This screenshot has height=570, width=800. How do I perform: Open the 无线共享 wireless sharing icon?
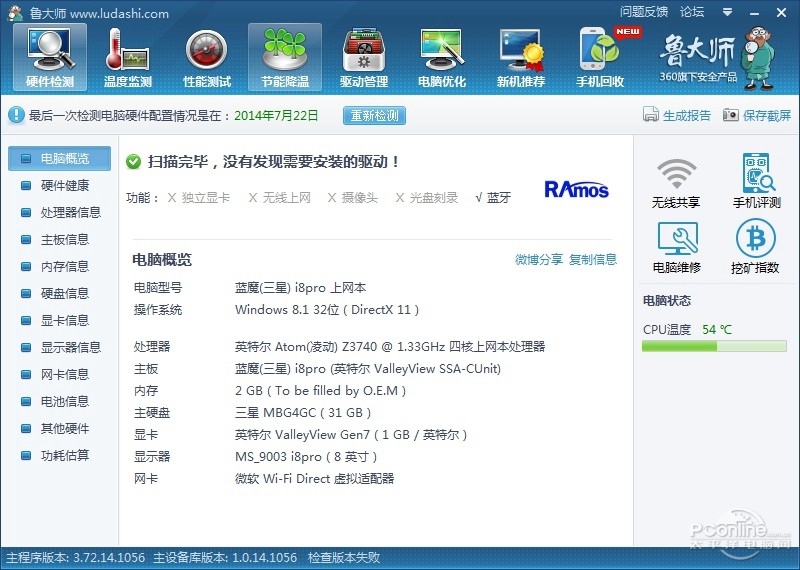pyautogui.click(x=676, y=183)
